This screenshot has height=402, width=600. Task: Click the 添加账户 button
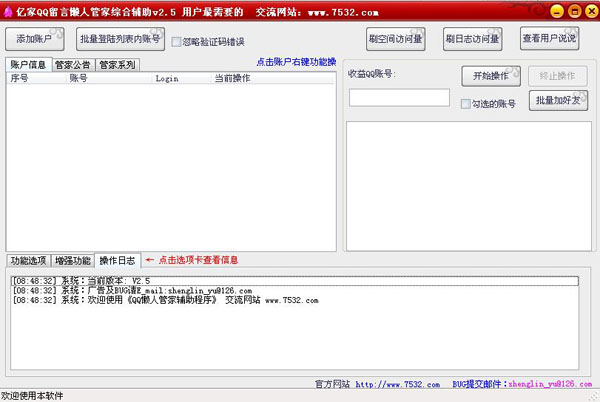pos(35,39)
